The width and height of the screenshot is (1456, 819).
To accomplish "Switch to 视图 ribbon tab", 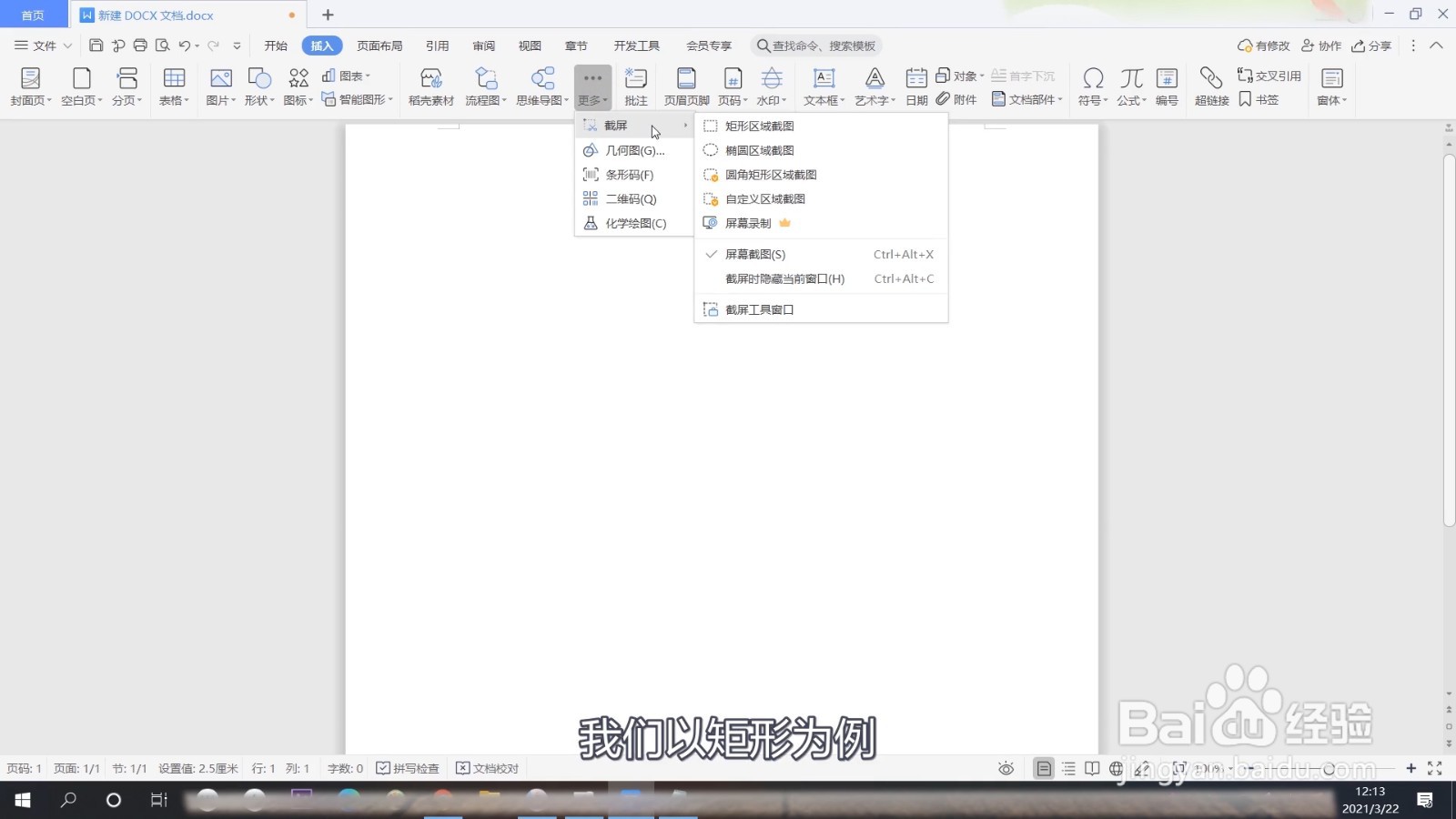I will point(530,45).
